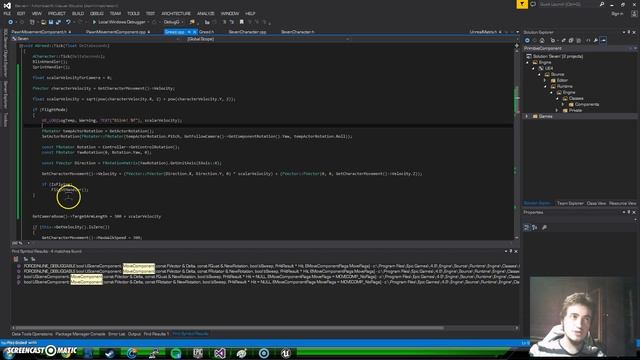Viewport: 640px width, 360px height.
Task: Expand the Games folder
Action: tap(527, 116)
